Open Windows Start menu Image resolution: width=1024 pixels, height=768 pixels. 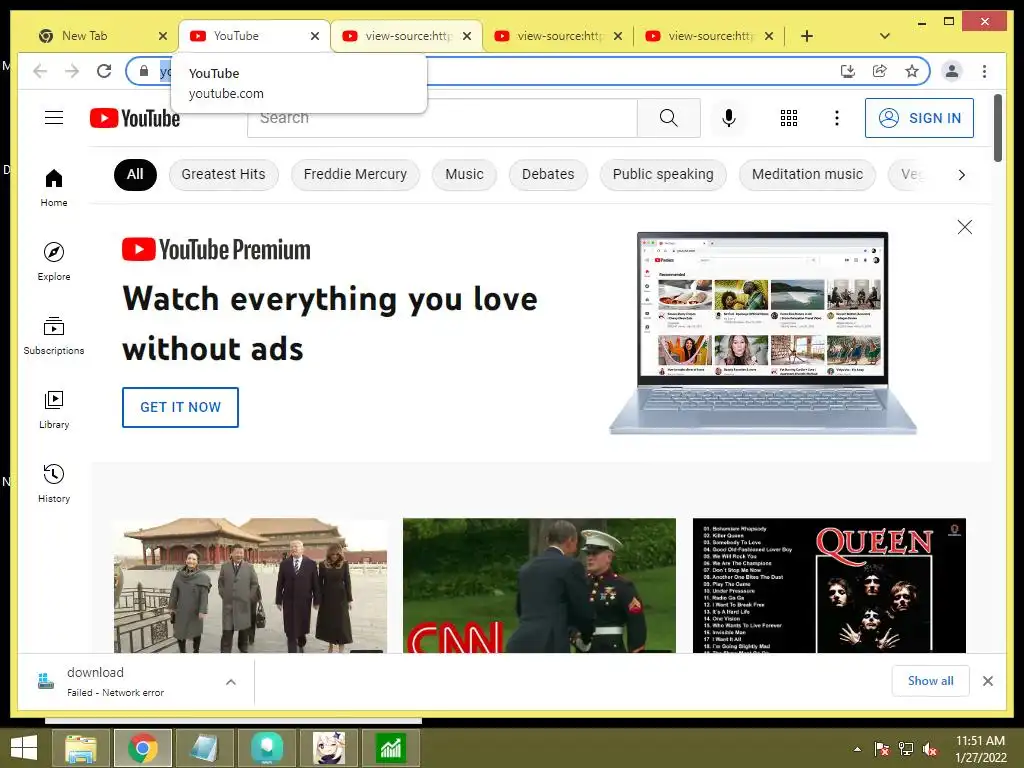(24, 748)
